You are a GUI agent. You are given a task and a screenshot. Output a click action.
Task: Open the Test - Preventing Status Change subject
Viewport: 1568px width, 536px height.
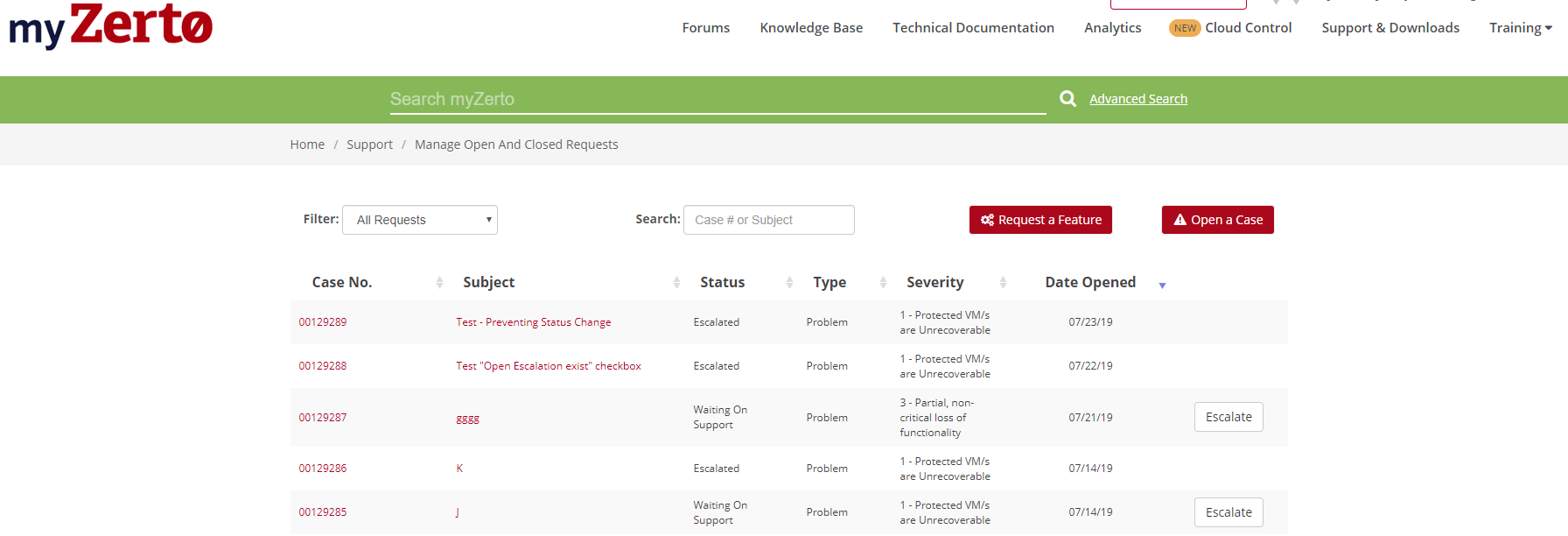pyautogui.click(x=534, y=322)
